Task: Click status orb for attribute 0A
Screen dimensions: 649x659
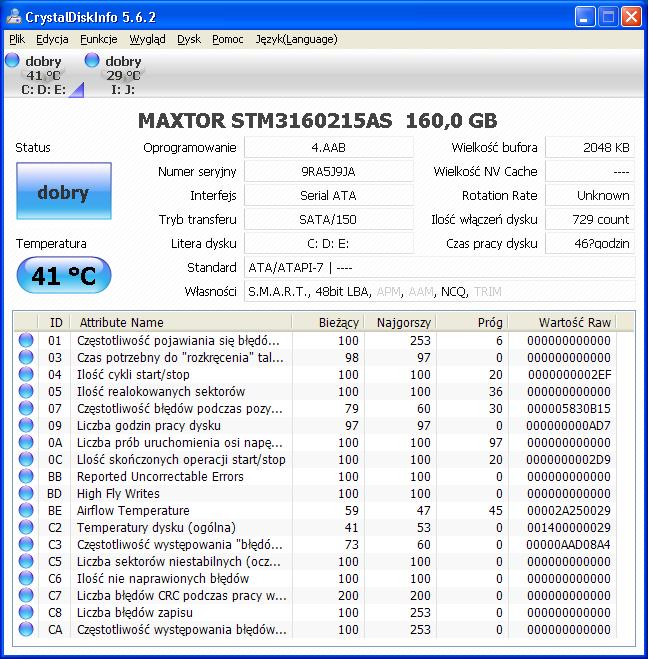Action: [26, 442]
